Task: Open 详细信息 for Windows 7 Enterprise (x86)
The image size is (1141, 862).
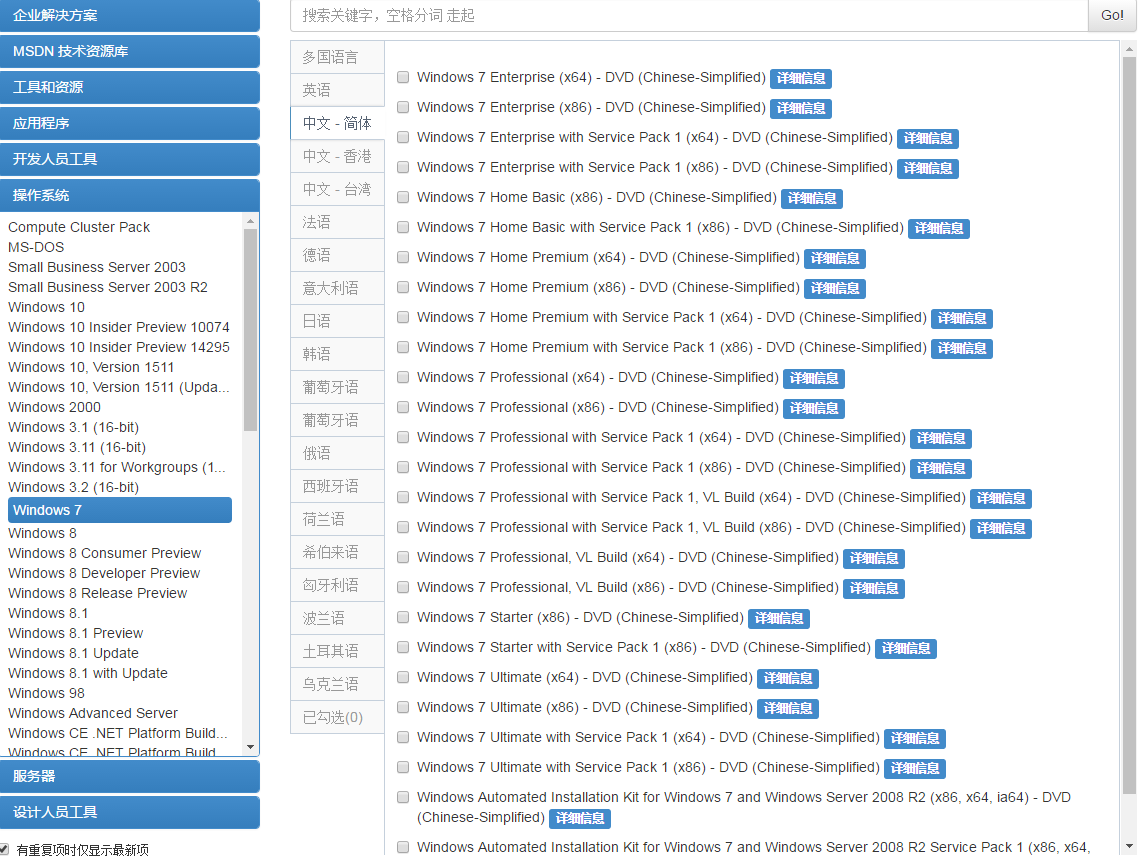Action: tap(800, 108)
